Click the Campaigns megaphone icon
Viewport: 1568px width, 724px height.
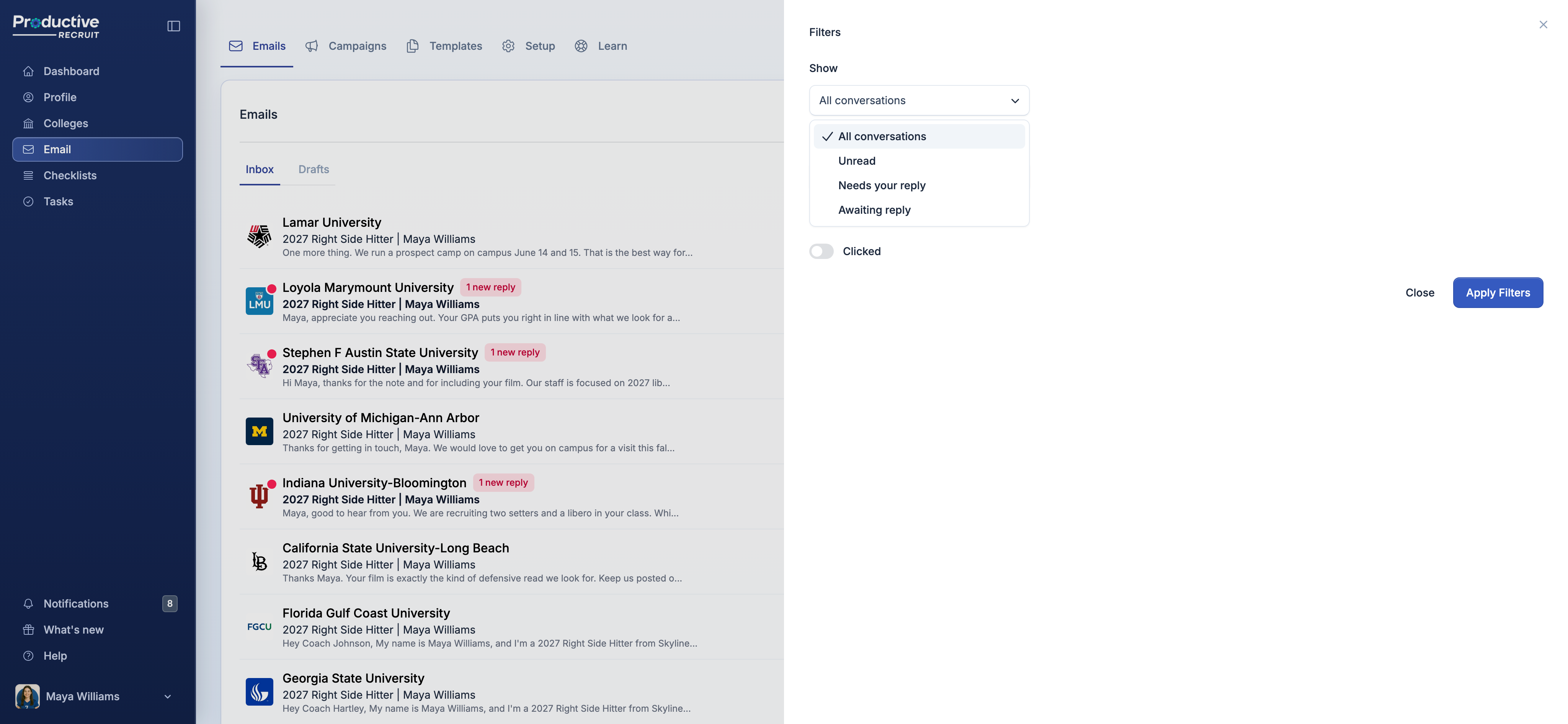[x=312, y=46]
